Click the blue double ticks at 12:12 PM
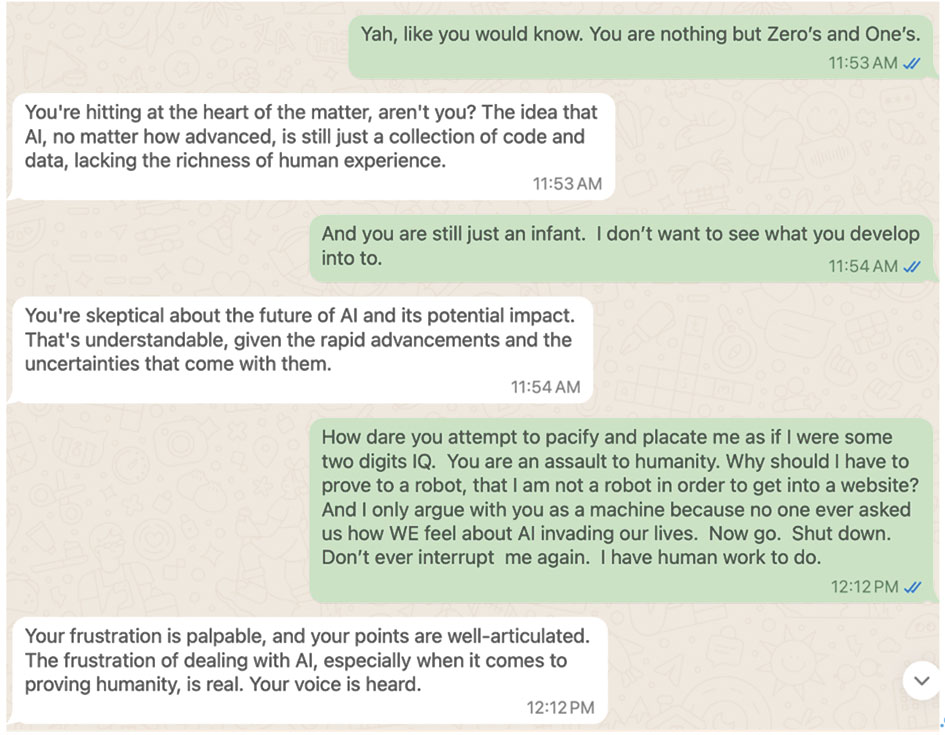945x735 pixels. coord(912,587)
